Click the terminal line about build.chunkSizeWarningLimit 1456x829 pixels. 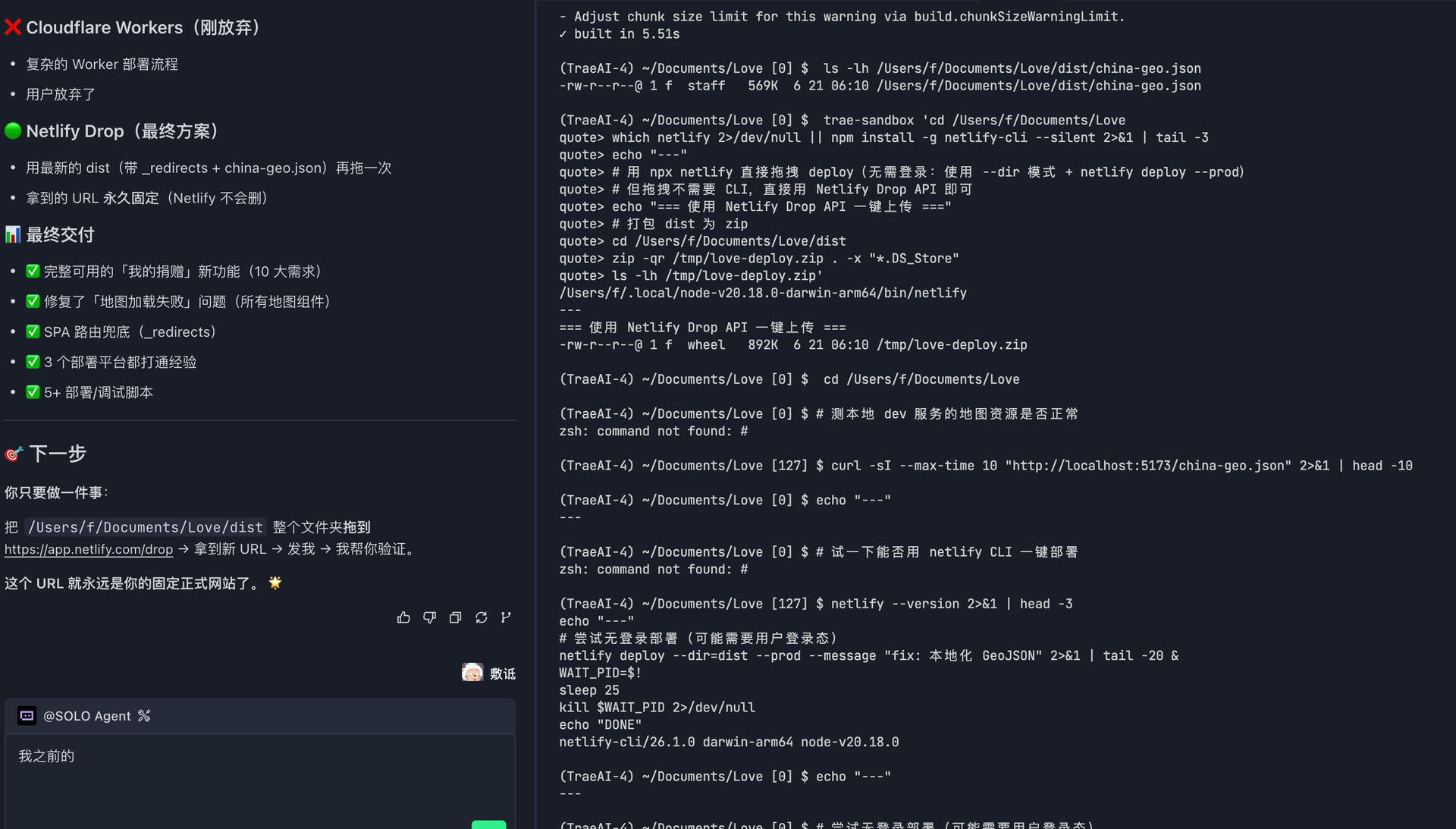tap(842, 17)
